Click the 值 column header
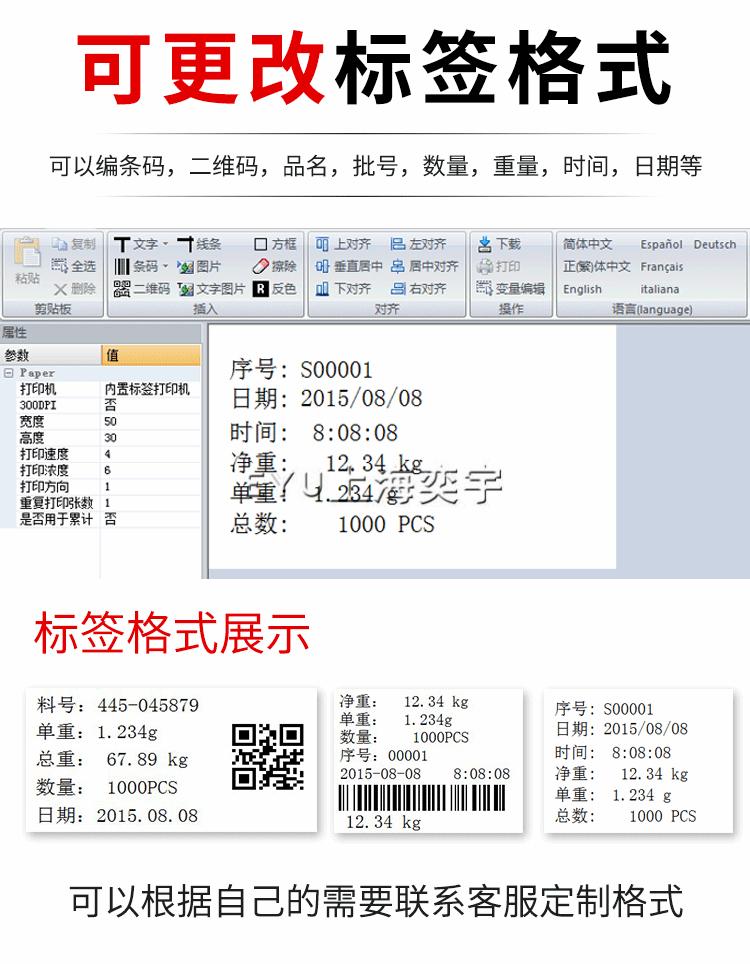Image resolution: width=750 pixels, height=964 pixels. (150, 356)
